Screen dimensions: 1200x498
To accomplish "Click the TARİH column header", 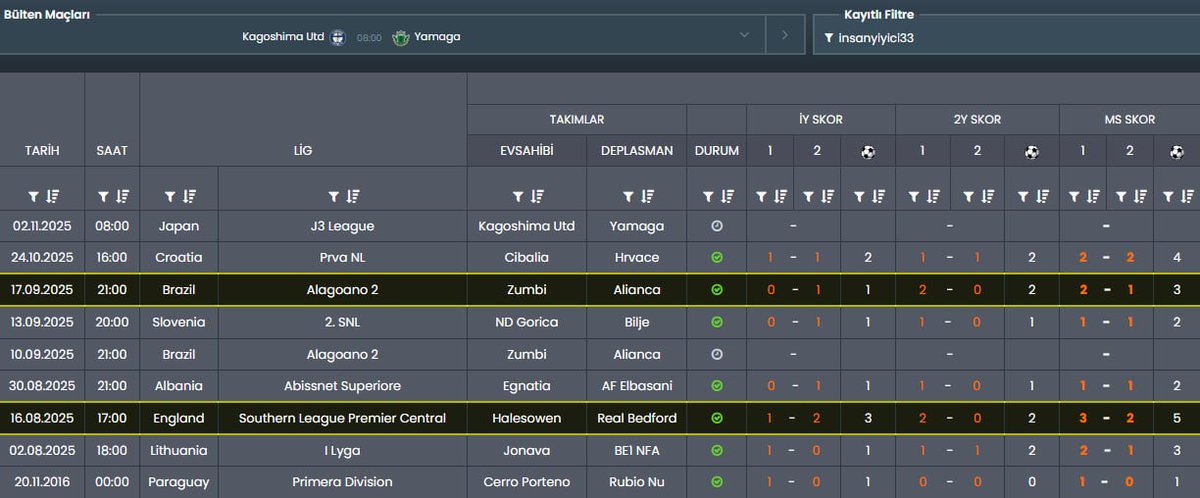I will 42,151.
